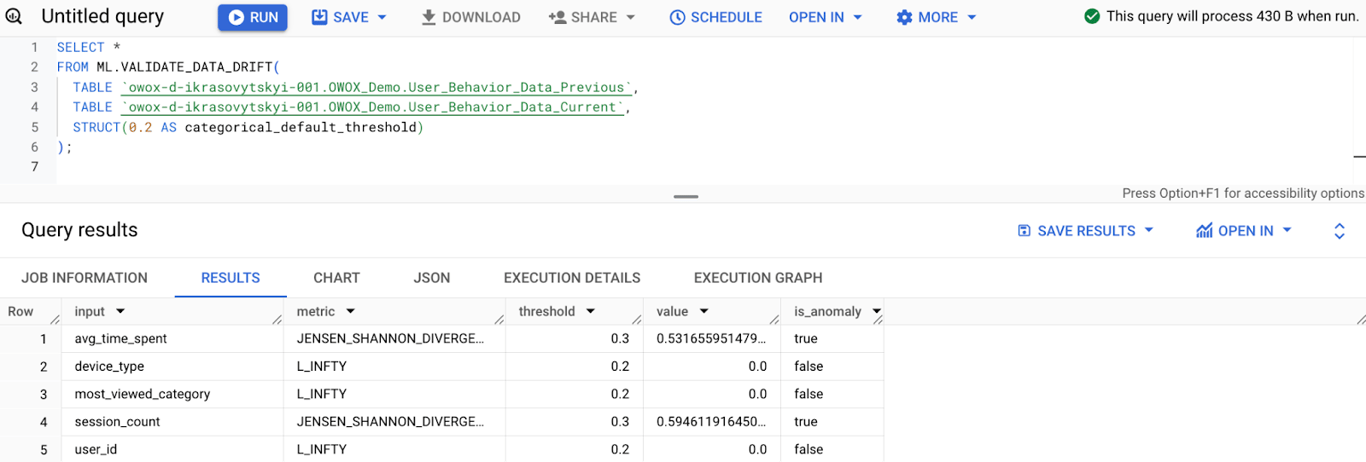The image size is (1366, 462).
Task: Click the threshold 0.3 cell for avg_time_spent
Action: coord(575,339)
